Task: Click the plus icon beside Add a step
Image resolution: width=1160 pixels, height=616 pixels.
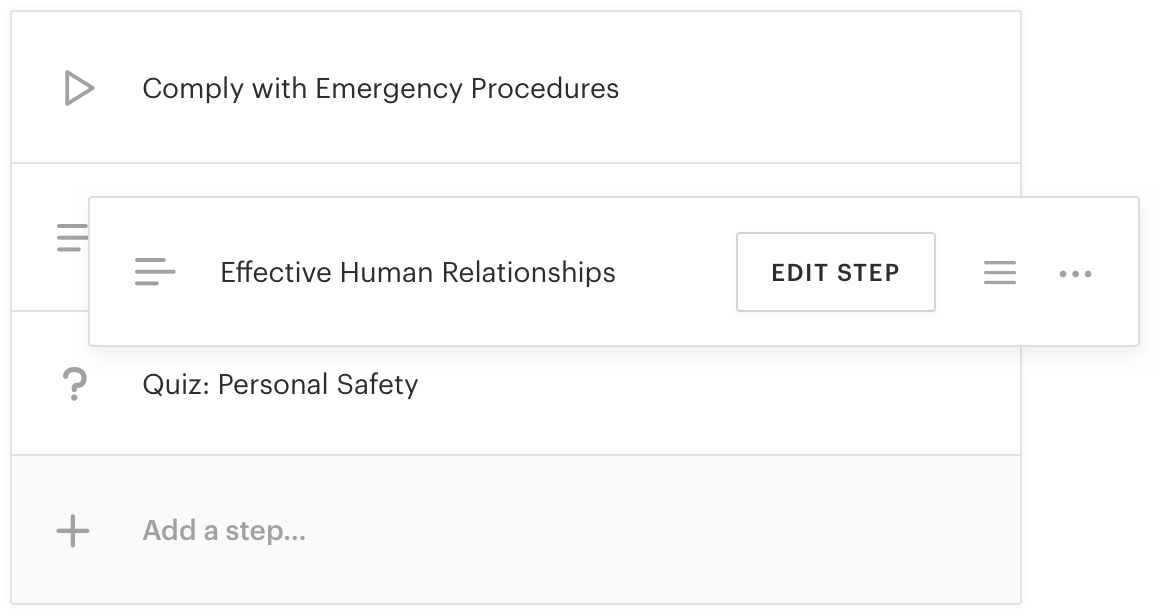Action: click(72, 531)
